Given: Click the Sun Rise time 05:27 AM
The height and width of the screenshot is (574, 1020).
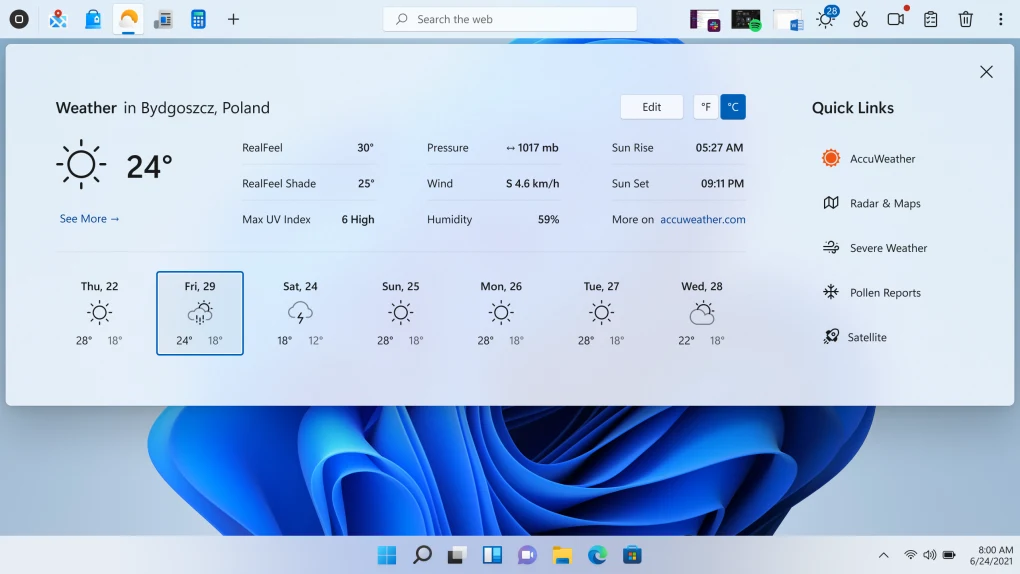Looking at the screenshot, I should [719, 148].
